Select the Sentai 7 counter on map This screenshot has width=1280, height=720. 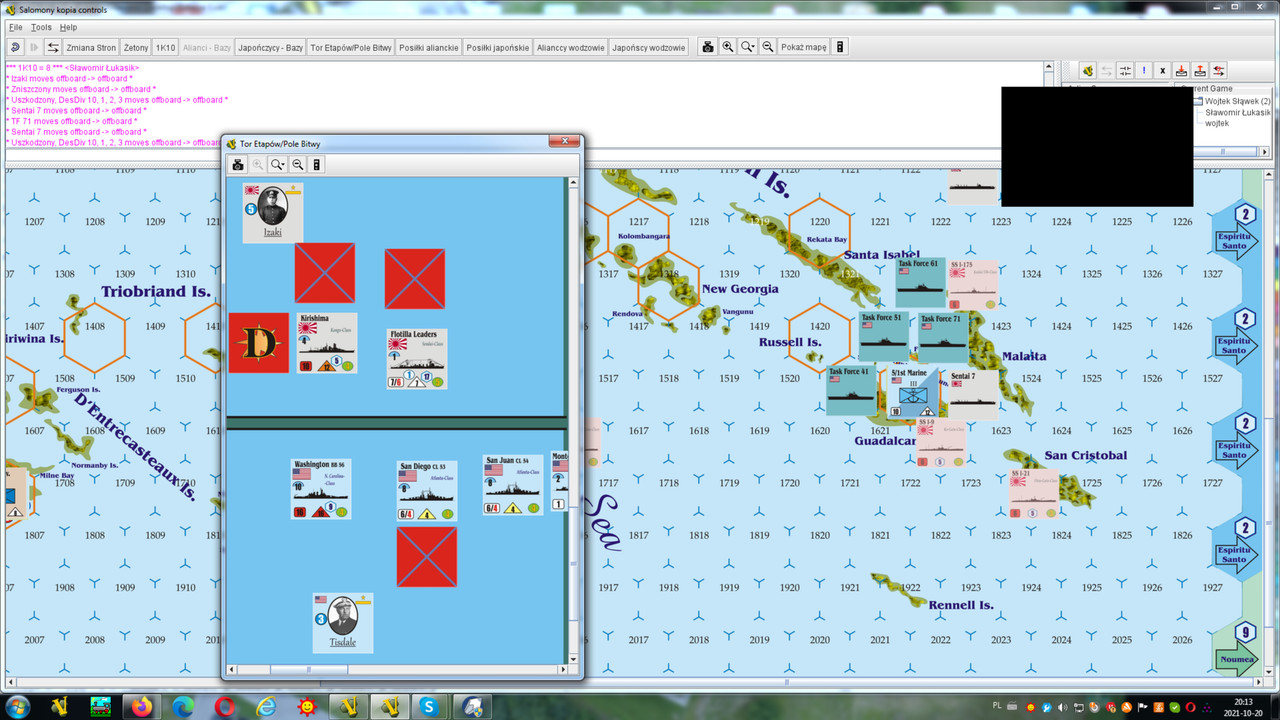click(x=972, y=394)
